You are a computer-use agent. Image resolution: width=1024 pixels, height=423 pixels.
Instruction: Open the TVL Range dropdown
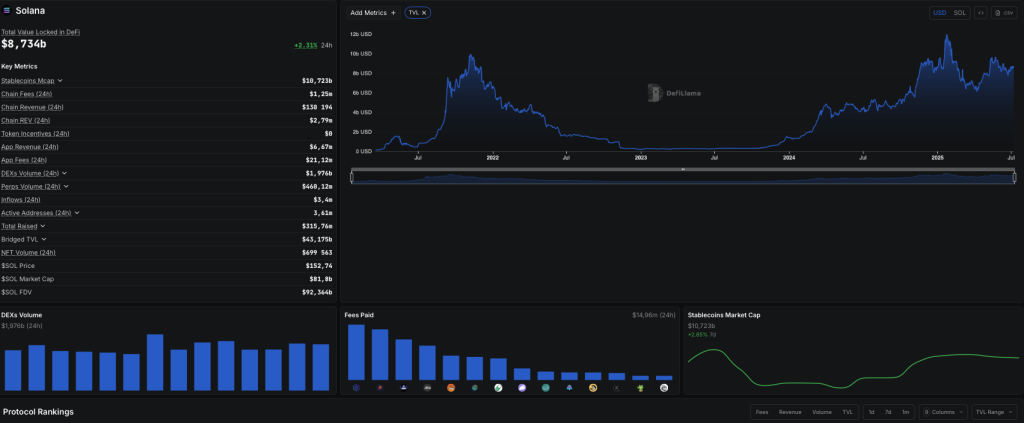(x=995, y=412)
